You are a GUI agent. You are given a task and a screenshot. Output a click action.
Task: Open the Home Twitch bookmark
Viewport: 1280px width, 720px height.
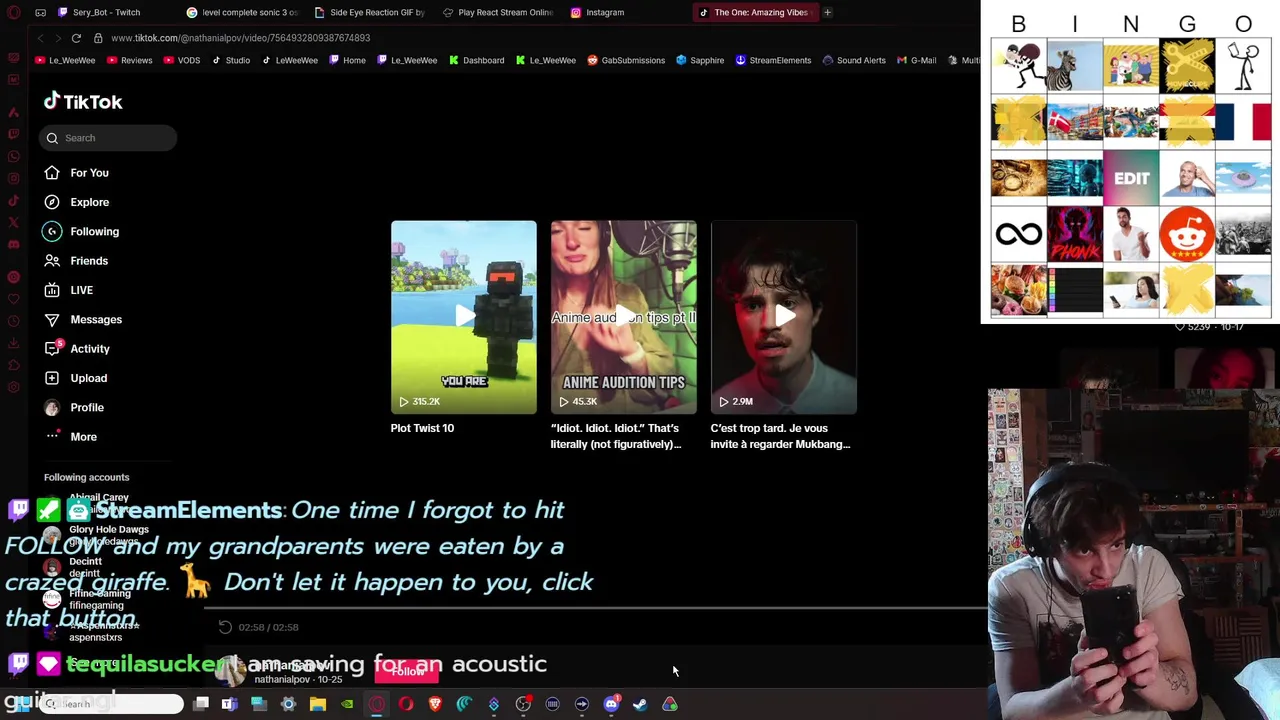point(347,60)
